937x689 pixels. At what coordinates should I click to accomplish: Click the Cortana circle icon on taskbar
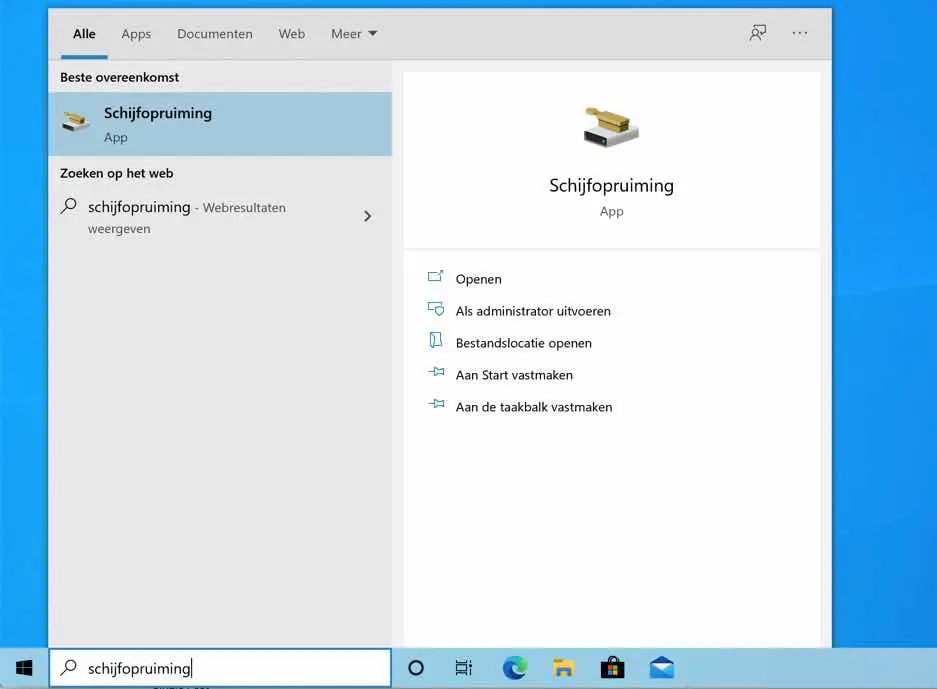416,668
